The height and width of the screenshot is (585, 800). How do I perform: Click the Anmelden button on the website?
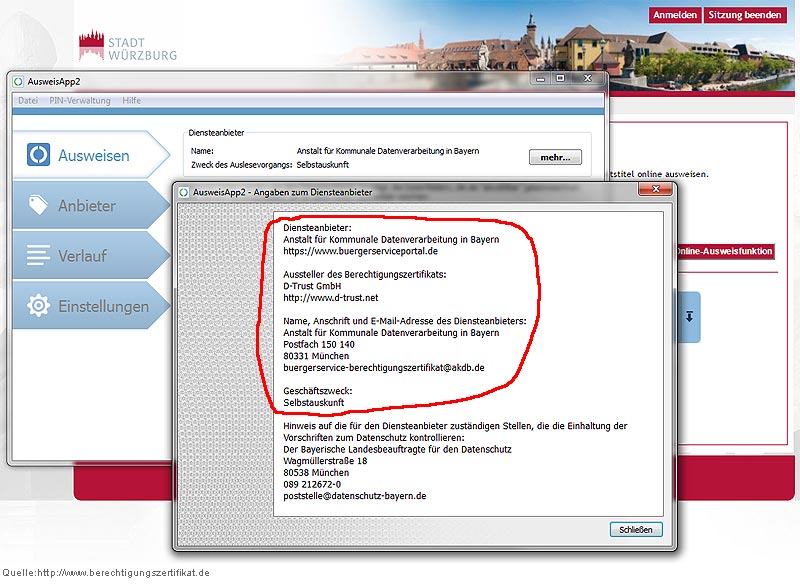[x=675, y=15]
